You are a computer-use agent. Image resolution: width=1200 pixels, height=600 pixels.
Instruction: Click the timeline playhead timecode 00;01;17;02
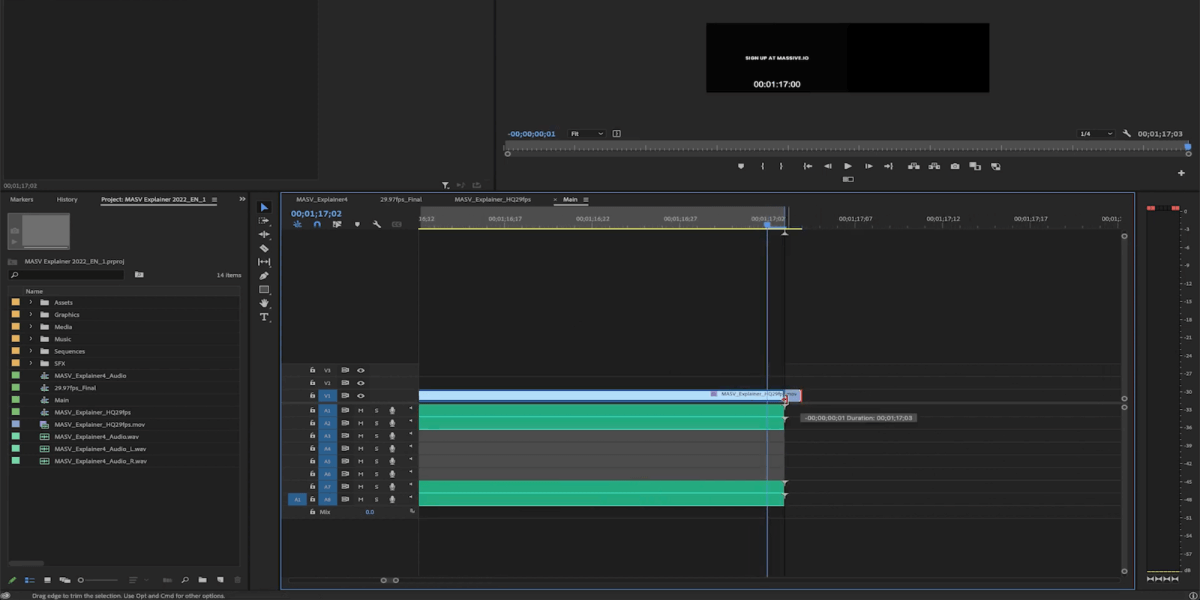click(x=316, y=213)
